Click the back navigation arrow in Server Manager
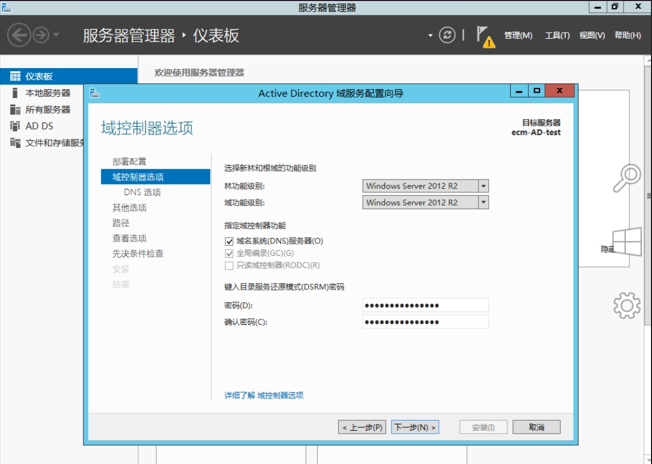This screenshot has width=652, height=464. pyautogui.click(x=19, y=35)
